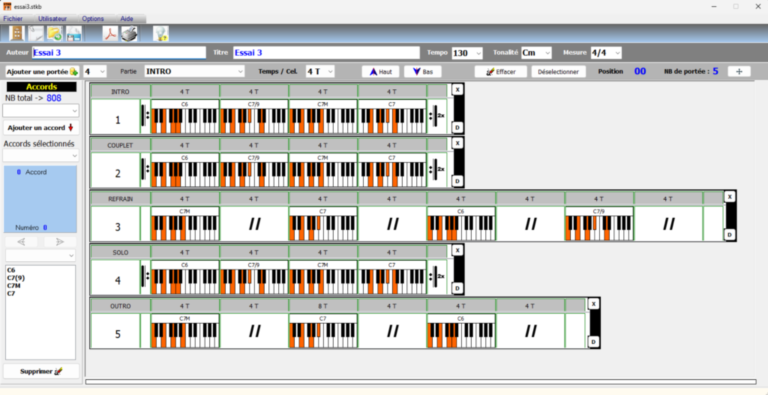The width and height of the screenshot is (768, 395).
Task: Click the Supprimer button
Action: 41,371
